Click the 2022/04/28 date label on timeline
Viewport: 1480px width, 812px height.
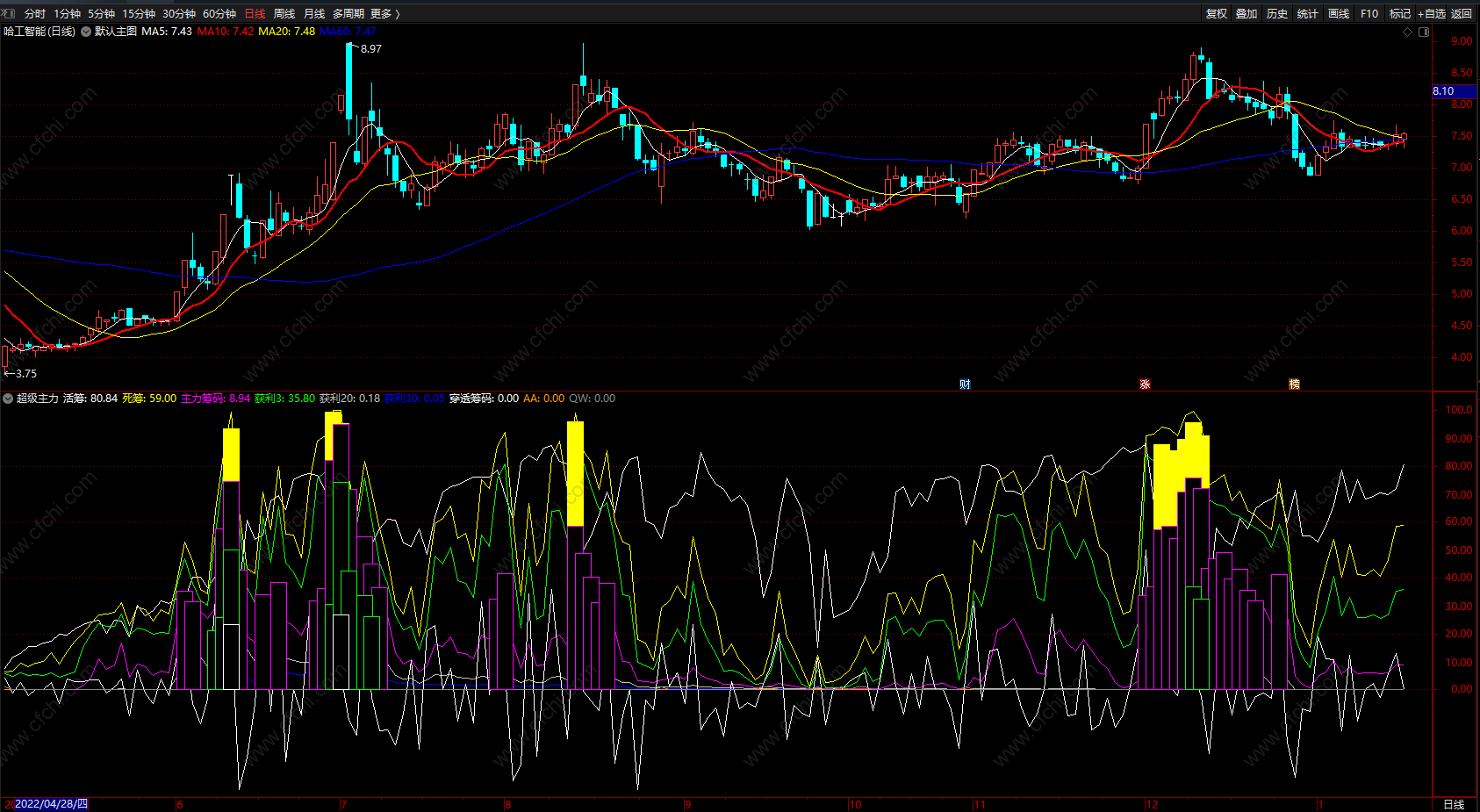[51, 804]
